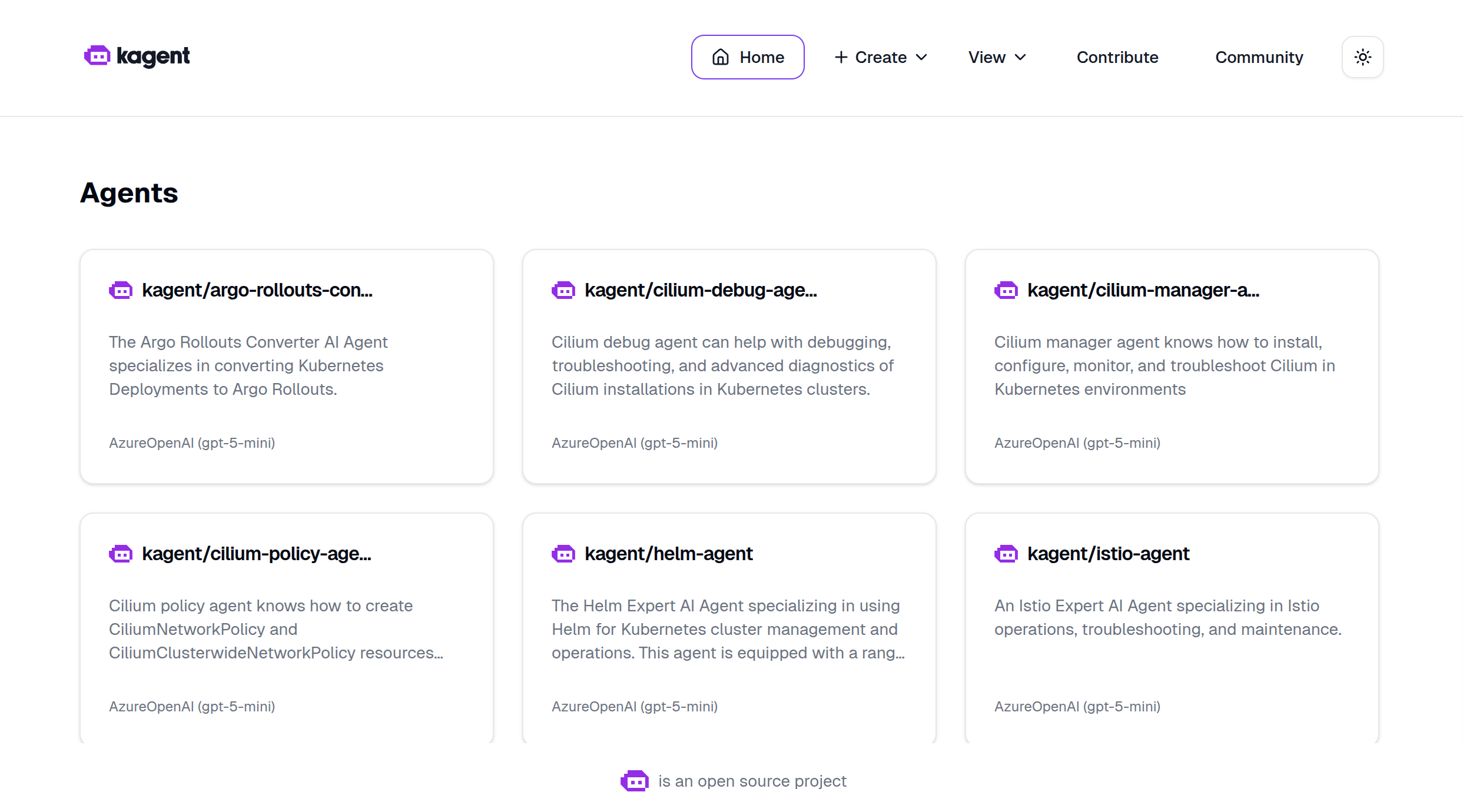Click the robot icon in the footer
This screenshot has height=812, width=1463.
(x=635, y=781)
